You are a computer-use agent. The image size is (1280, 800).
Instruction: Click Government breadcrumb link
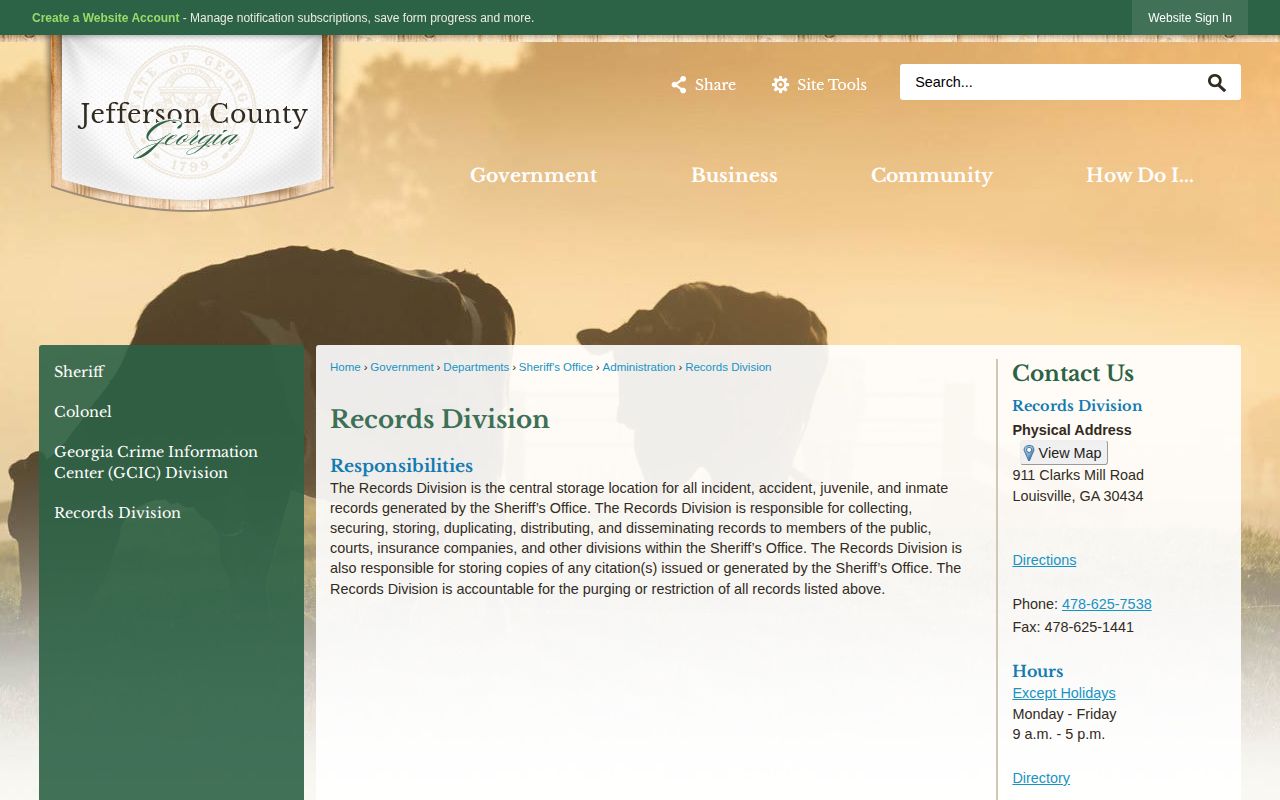402,367
